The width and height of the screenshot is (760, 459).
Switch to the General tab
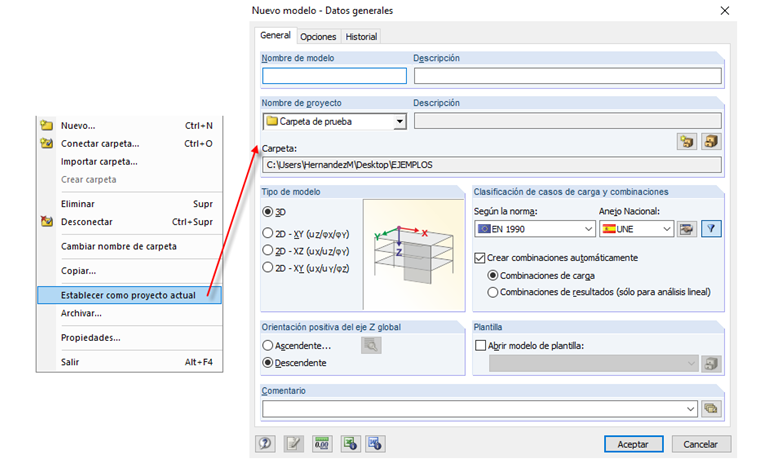275,35
